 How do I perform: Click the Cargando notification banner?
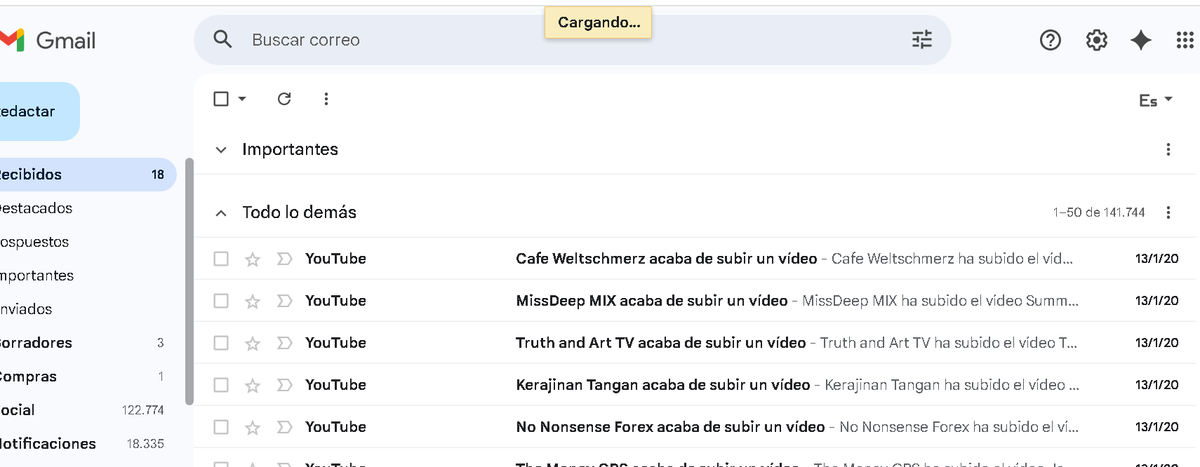[598, 22]
